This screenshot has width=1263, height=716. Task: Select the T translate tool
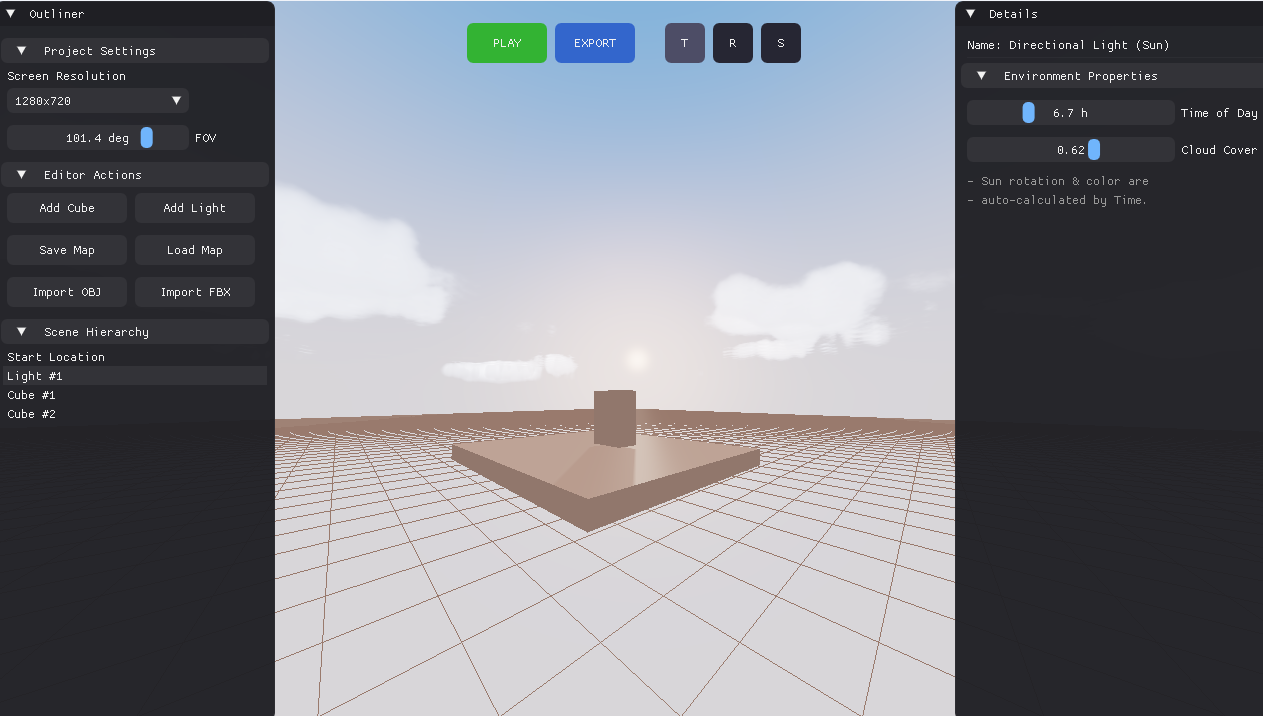coord(684,43)
